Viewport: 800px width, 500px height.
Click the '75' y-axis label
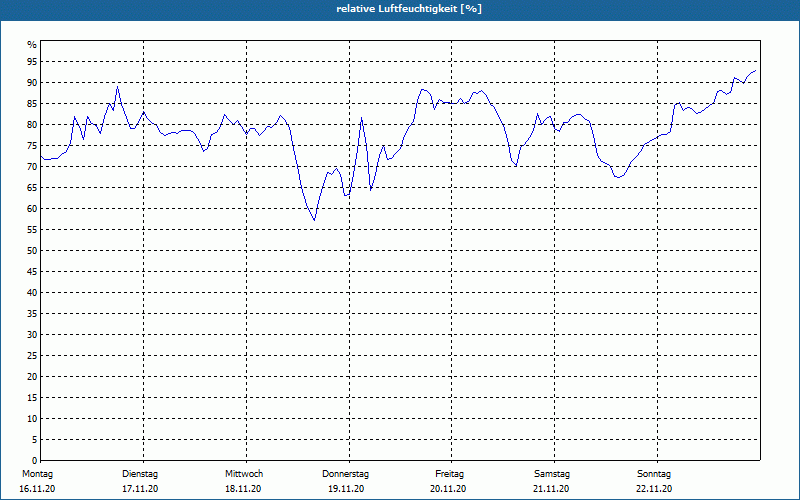32,145
